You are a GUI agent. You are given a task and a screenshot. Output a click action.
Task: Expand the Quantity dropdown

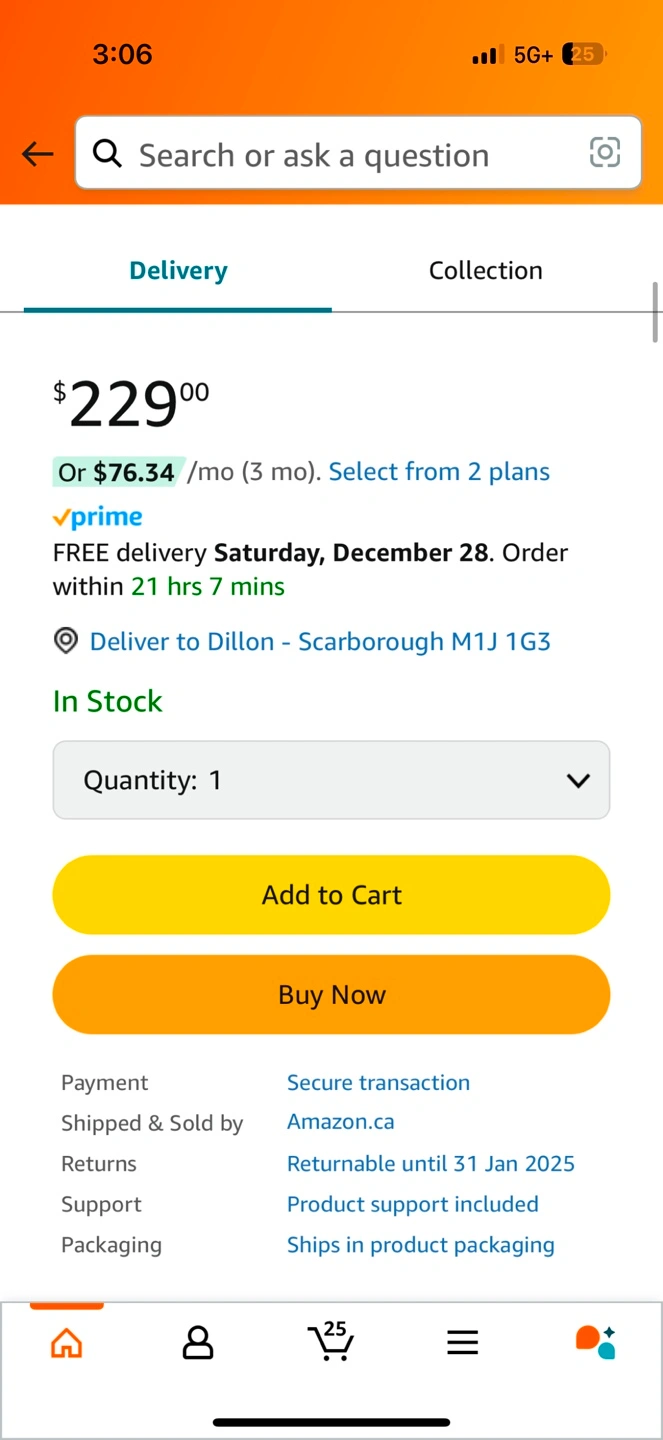pos(331,780)
